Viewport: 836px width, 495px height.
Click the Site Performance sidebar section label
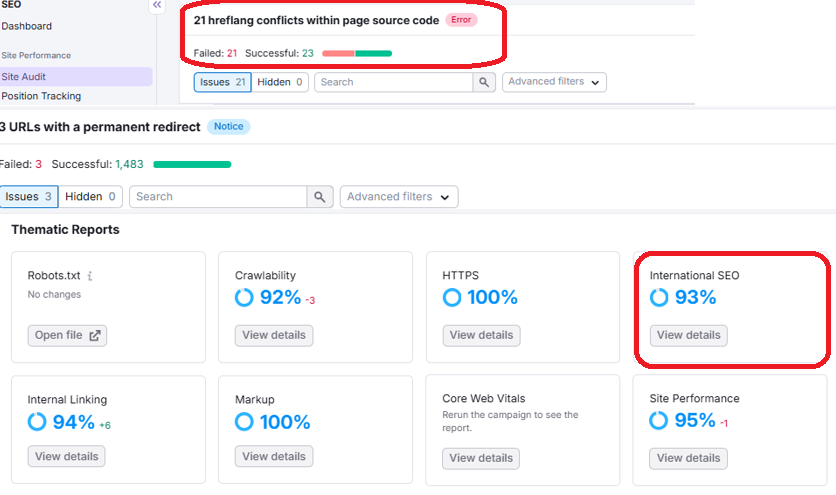pos(36,55)
